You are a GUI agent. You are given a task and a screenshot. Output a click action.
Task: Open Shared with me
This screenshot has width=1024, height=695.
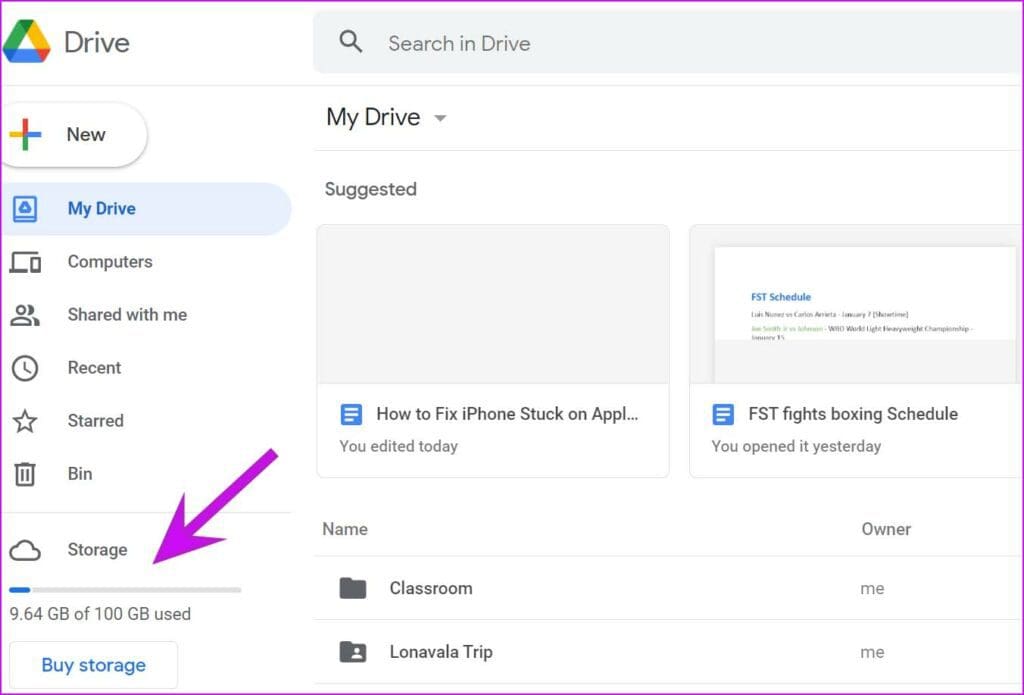(x=127, y=315)
